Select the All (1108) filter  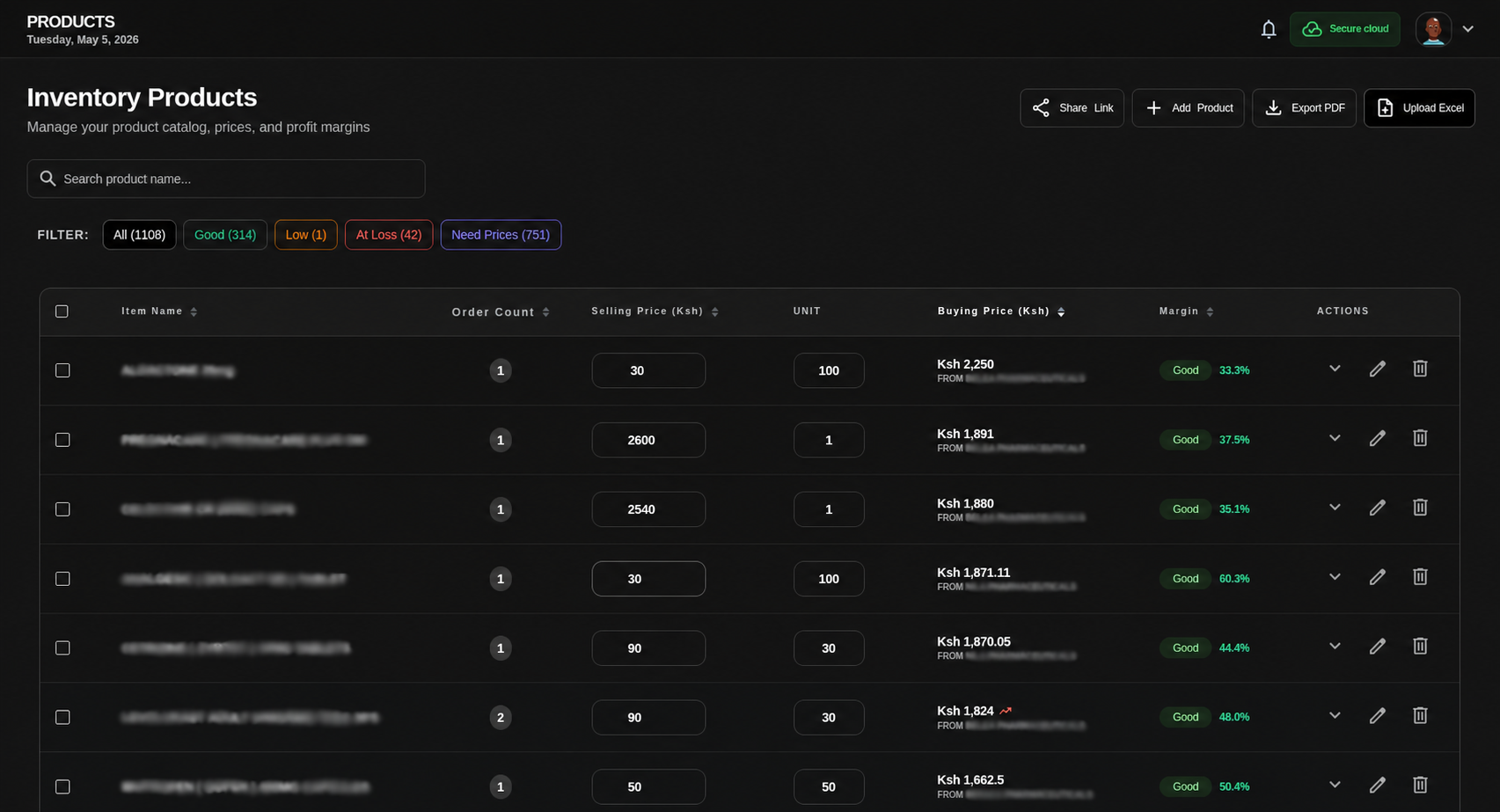(x=139, y=235)
